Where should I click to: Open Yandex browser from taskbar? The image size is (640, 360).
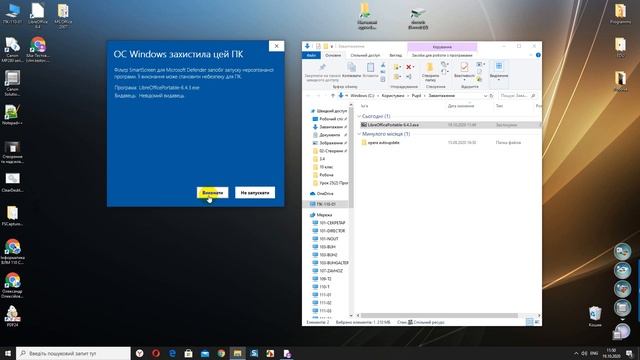(x=140, y=353)
